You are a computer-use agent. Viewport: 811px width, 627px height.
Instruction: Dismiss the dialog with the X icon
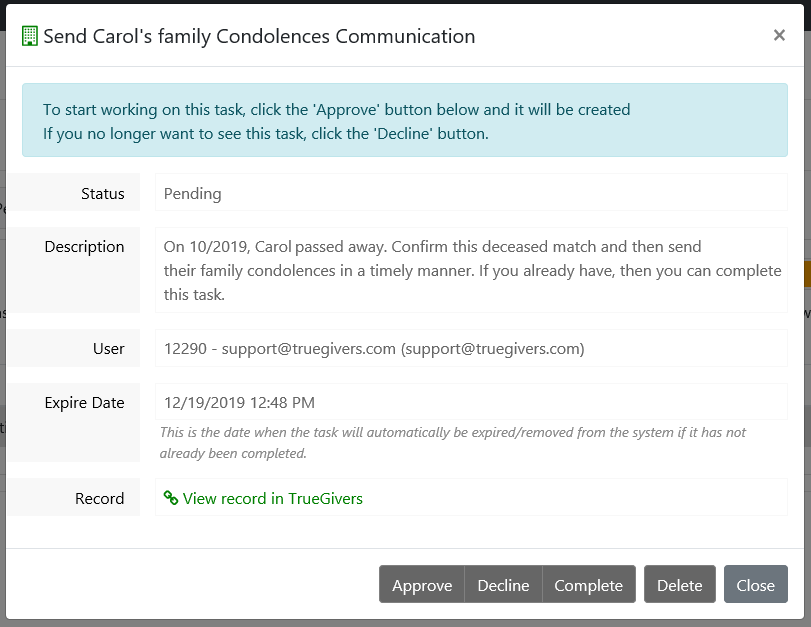[779, 36]
